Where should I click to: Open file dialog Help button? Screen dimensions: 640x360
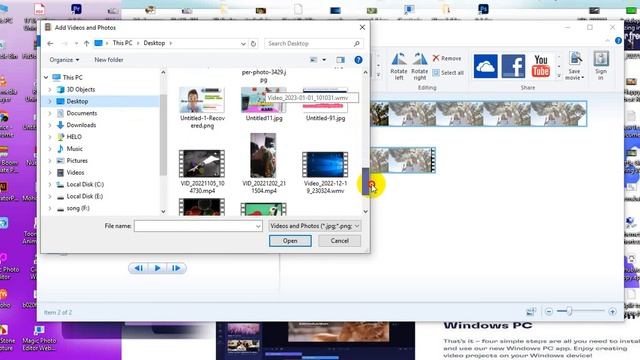point(358,60)
